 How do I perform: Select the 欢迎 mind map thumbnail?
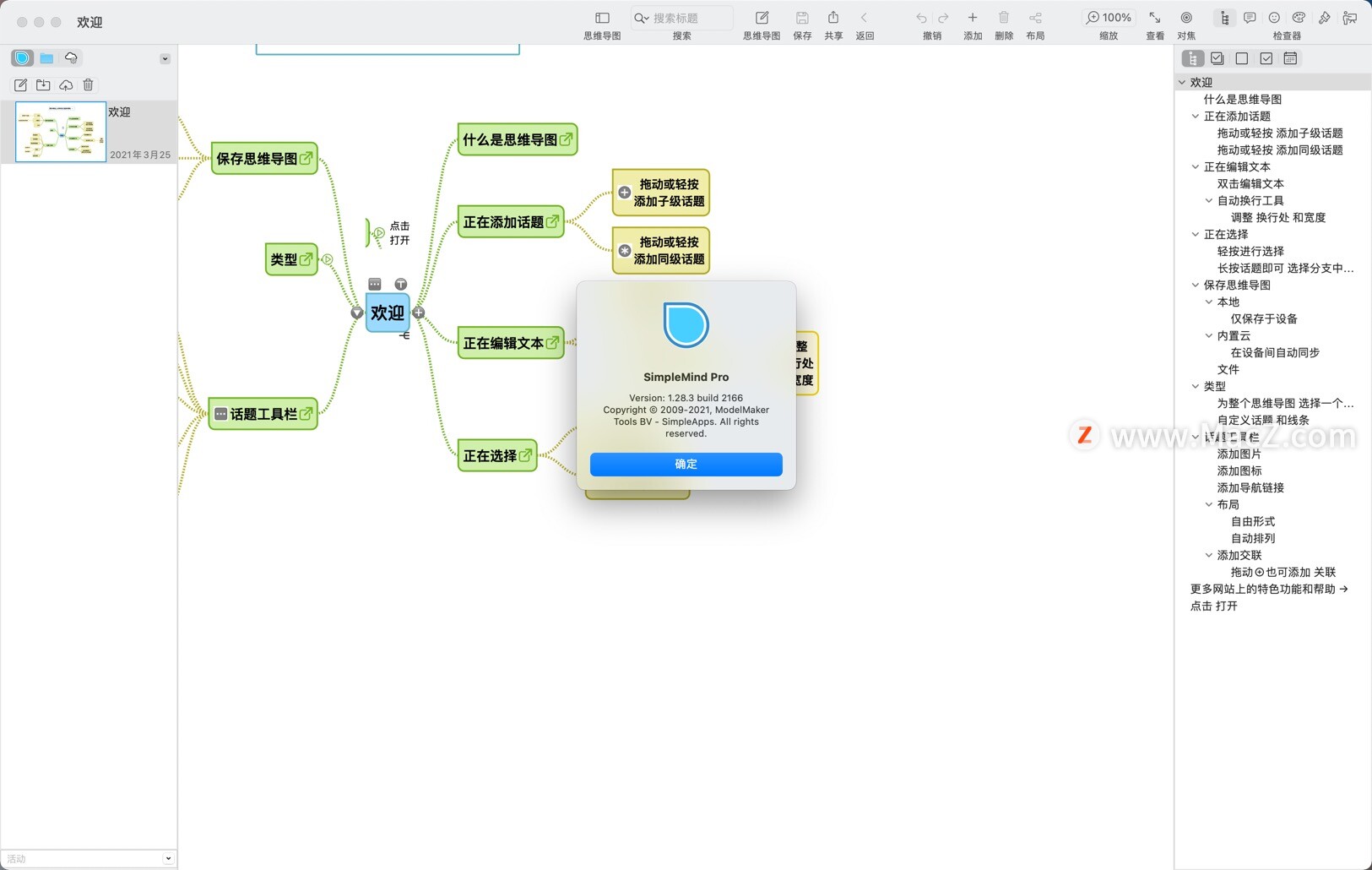(61, 132)
